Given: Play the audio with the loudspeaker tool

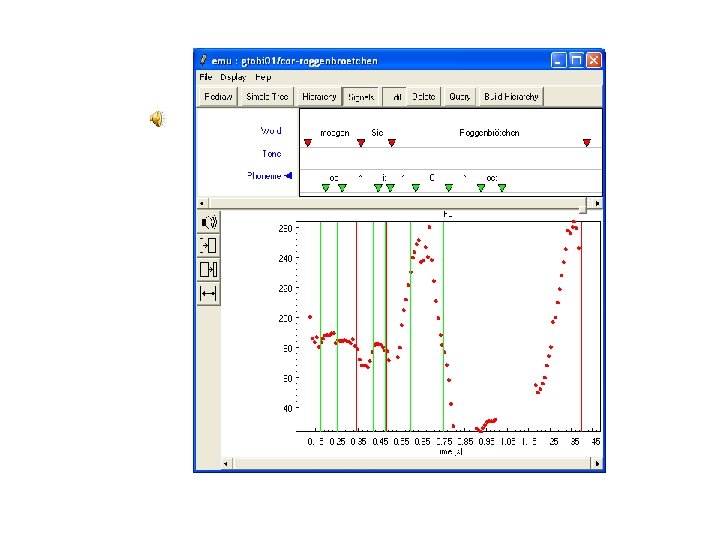Looking at the screenshot, I should coord(209,223).
